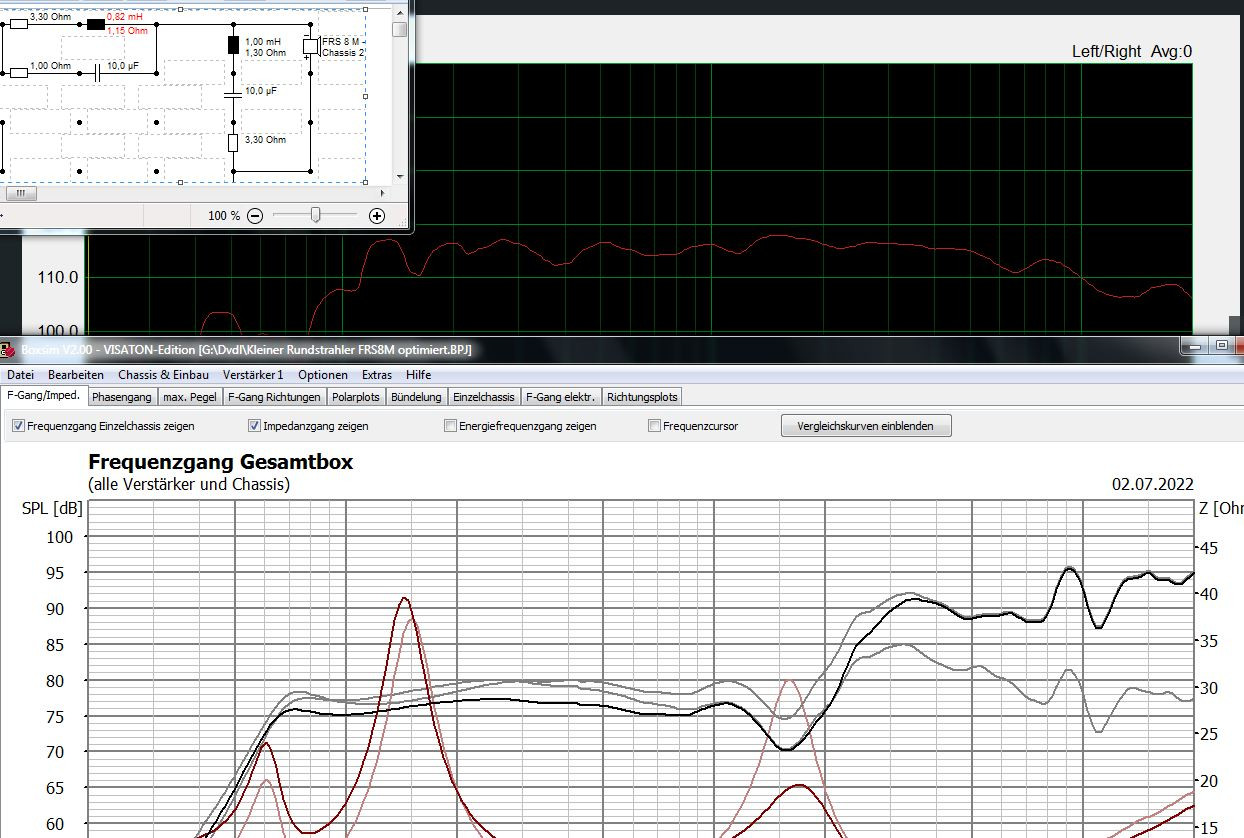Select the 1,00 Ohm resistor symbol
Viewport: 1244px width, 838px height.
18,73
